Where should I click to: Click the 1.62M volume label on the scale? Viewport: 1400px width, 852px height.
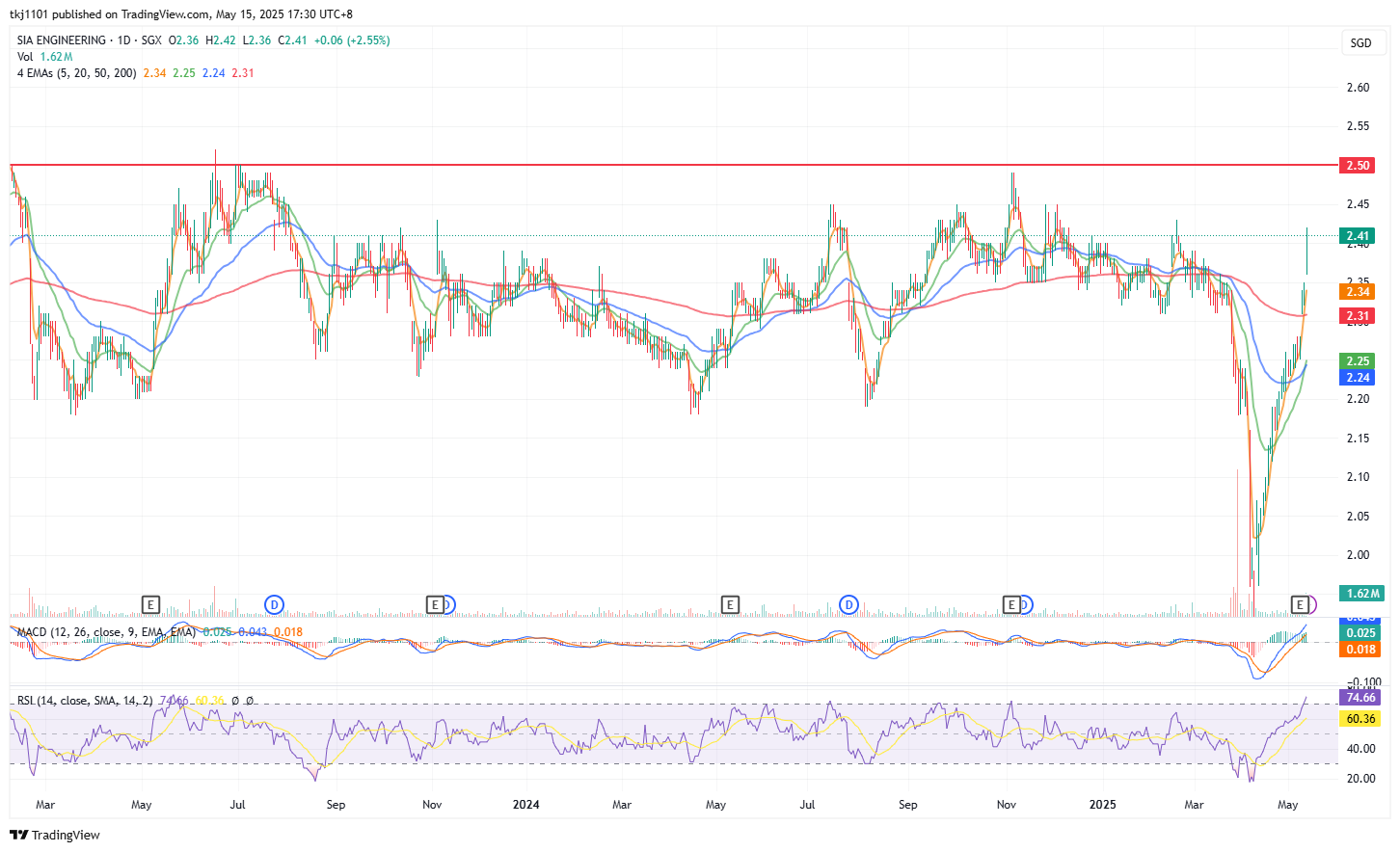point(1360,594)
